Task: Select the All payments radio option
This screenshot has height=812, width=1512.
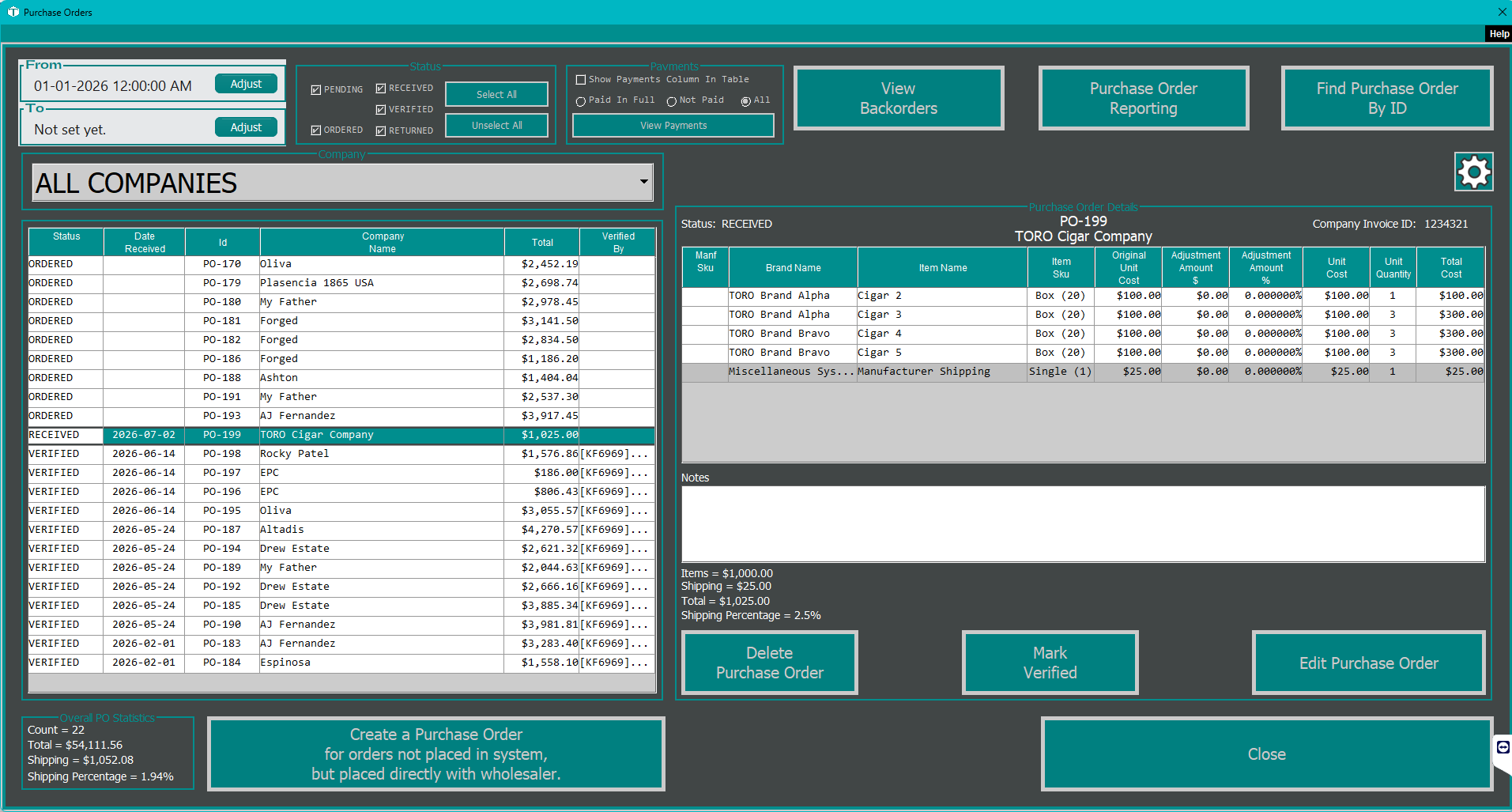Action: coord(745,101)
